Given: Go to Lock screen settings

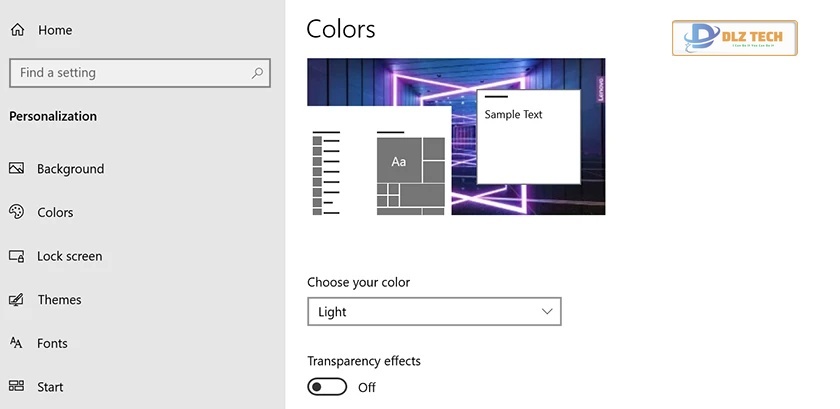Looking at the screenshot, I should click(x=69, y=256).
